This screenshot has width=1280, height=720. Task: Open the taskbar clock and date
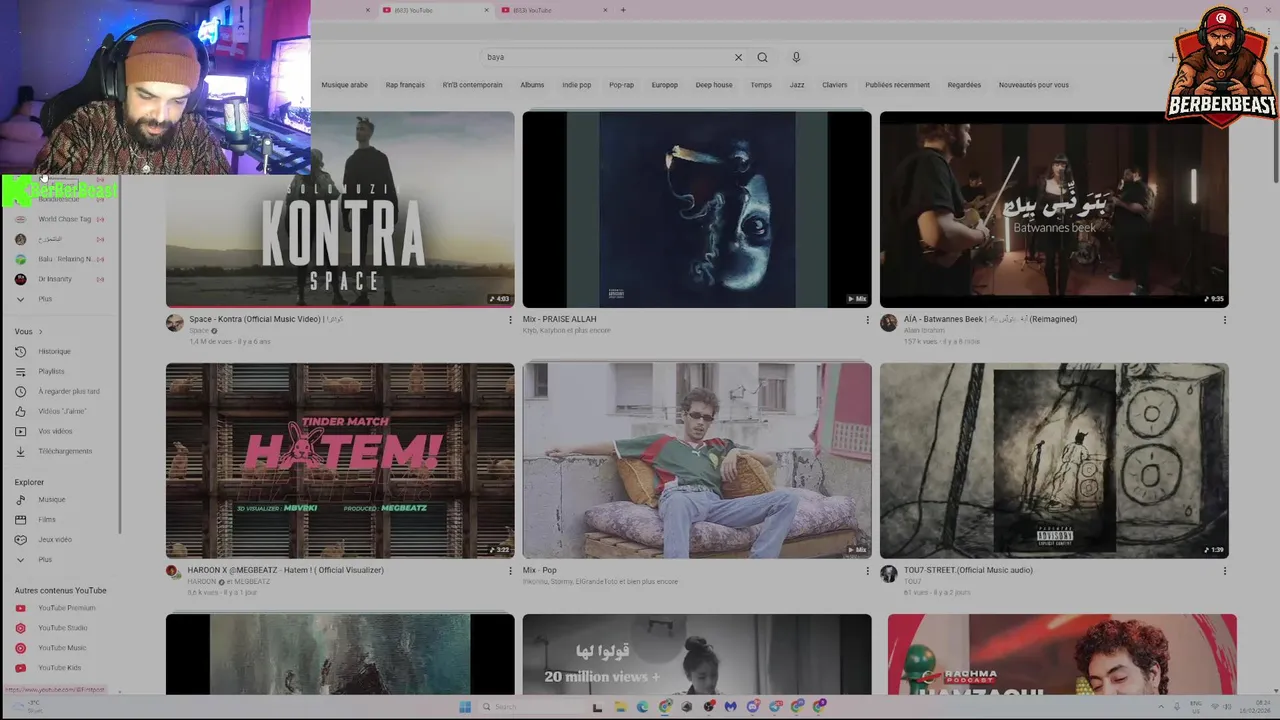click(x=1254, y=707)
